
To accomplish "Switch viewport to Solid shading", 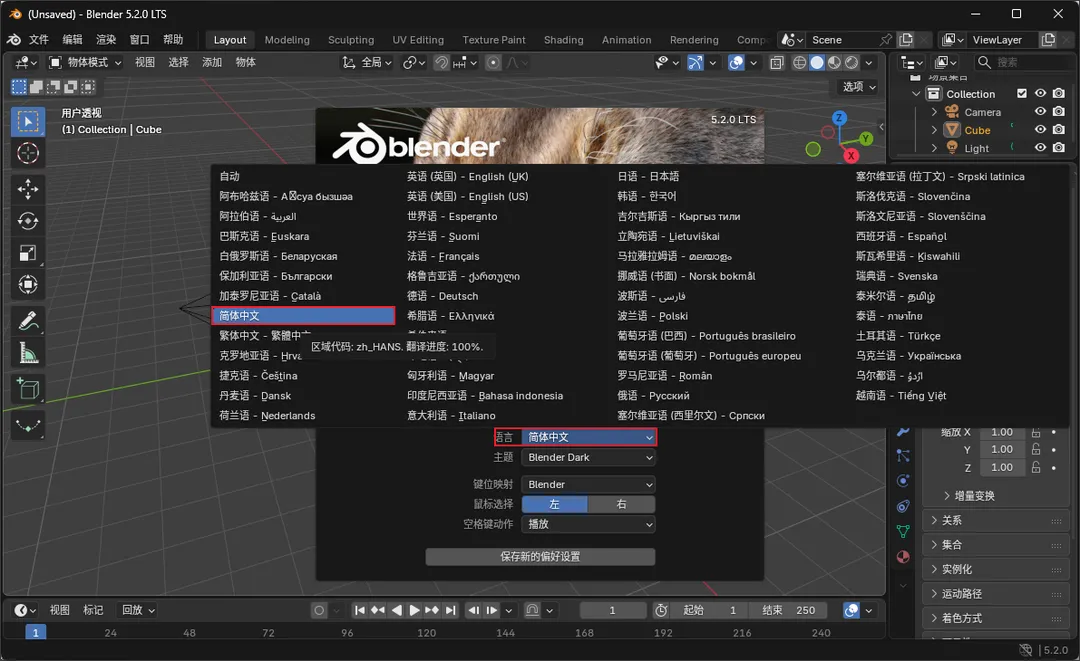I will [817, 63].
